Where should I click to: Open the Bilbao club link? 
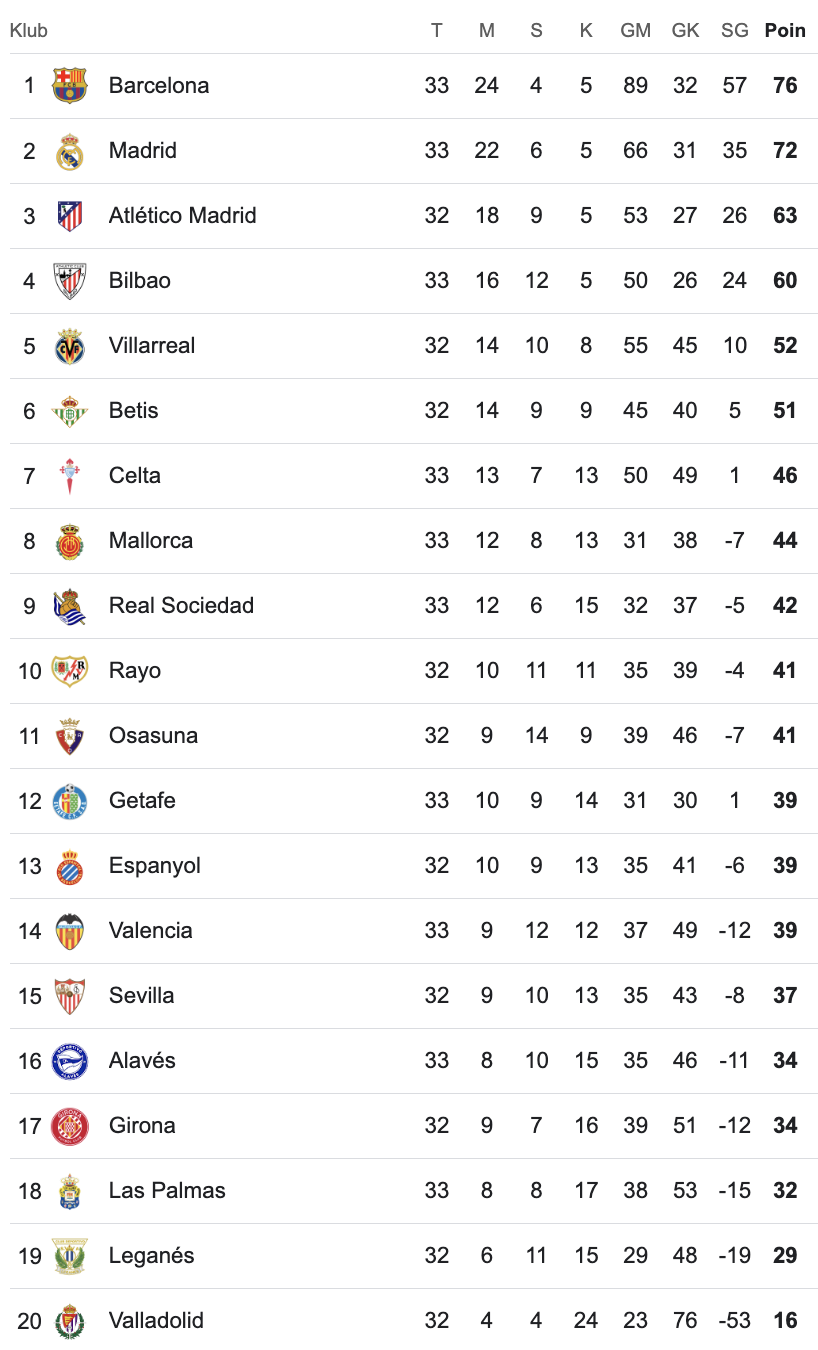[x=139, y=281]
